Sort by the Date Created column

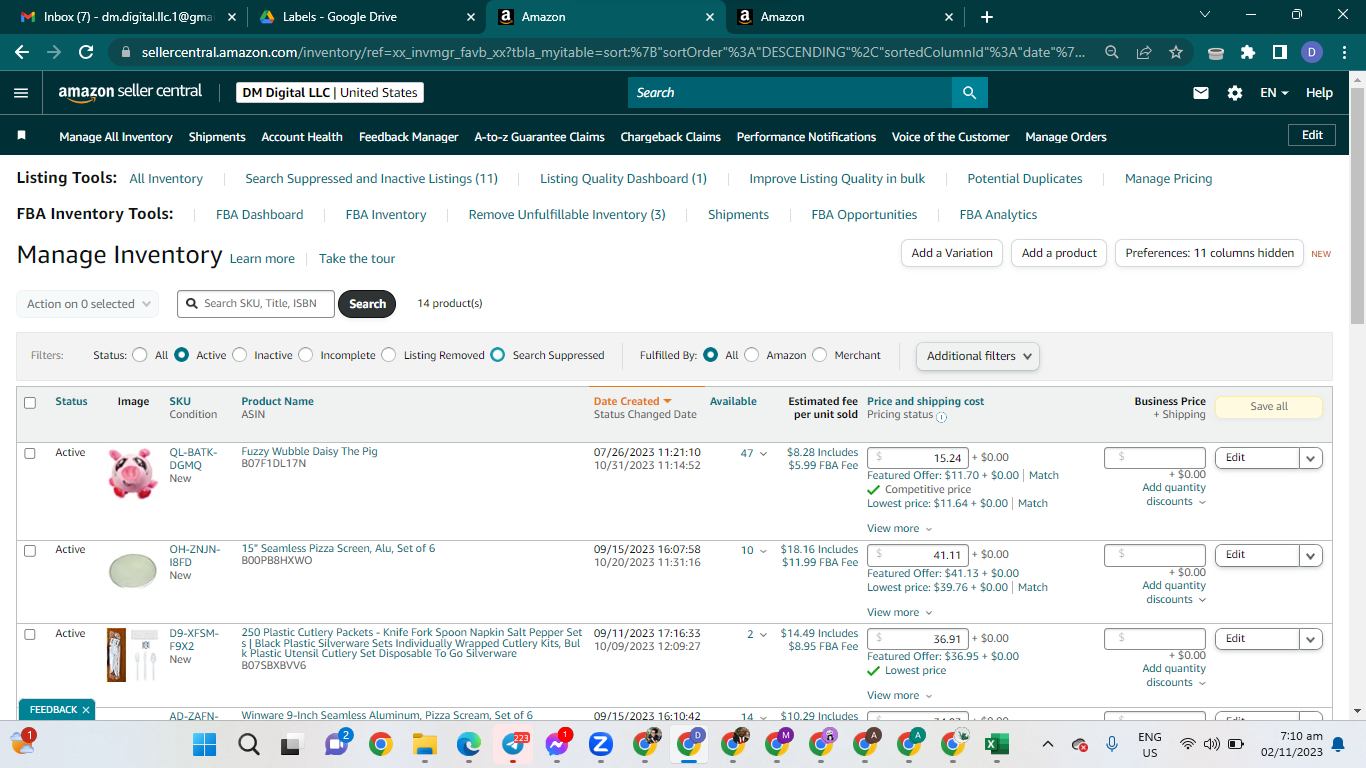coord(632,401)
